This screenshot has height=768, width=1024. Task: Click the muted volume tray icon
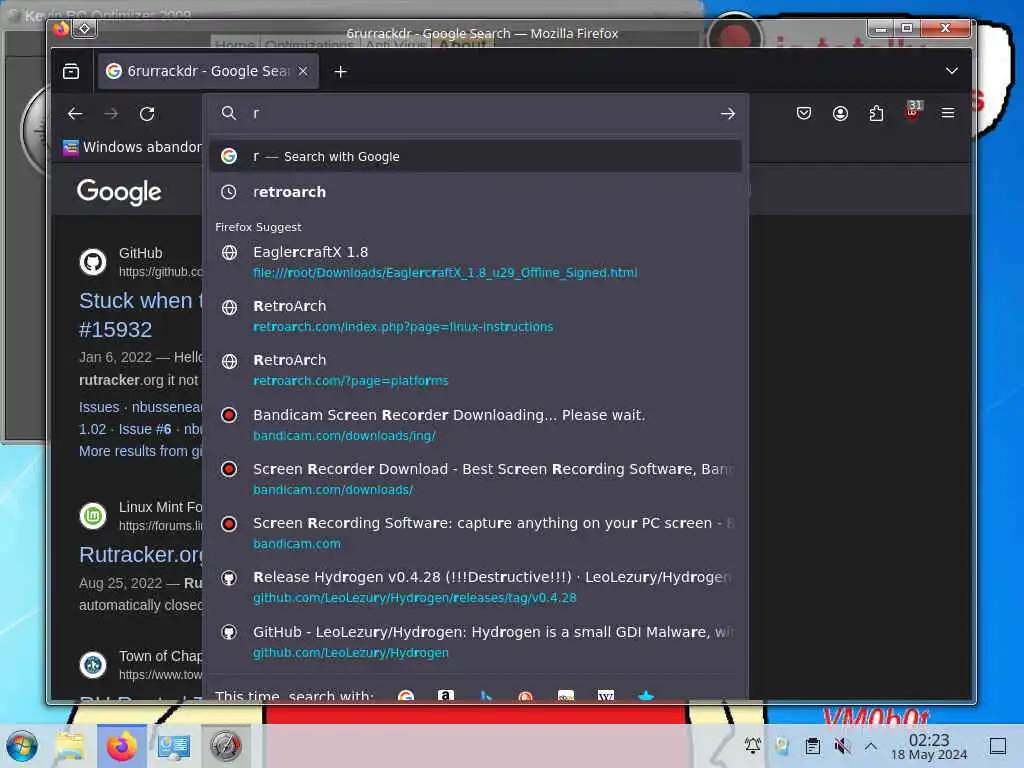[x=842, y=745]
